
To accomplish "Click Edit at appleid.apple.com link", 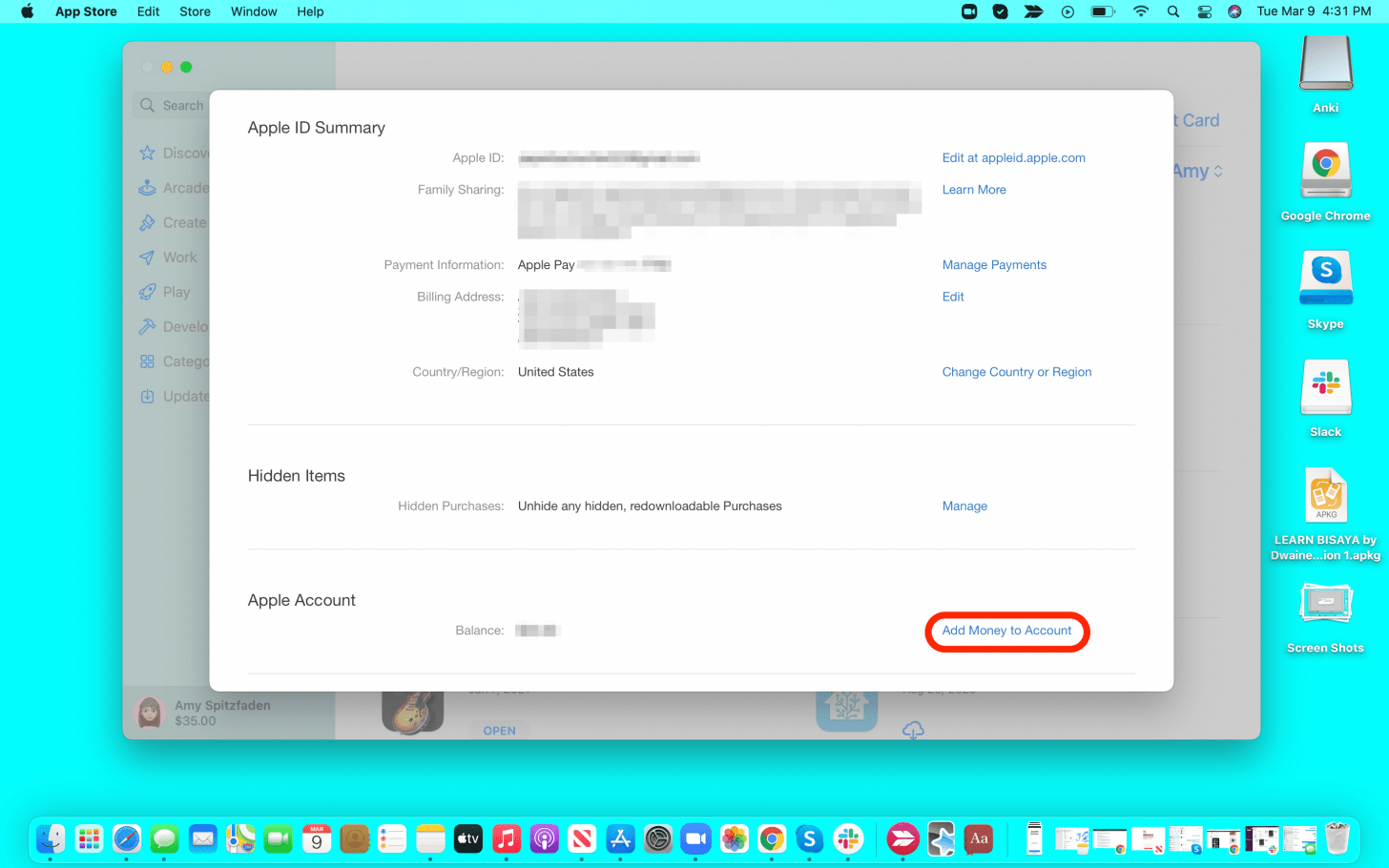I will (1013, 158).
